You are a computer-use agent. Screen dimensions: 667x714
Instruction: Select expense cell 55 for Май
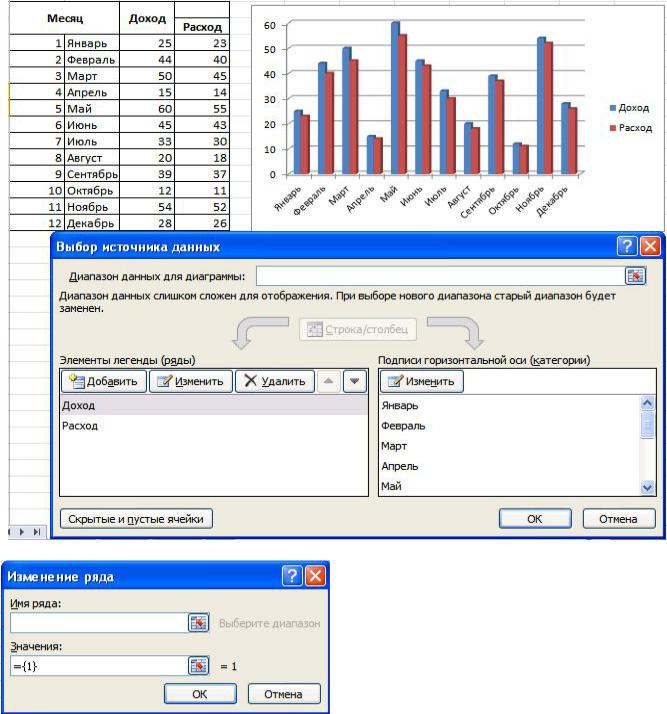tap(202, 109)
